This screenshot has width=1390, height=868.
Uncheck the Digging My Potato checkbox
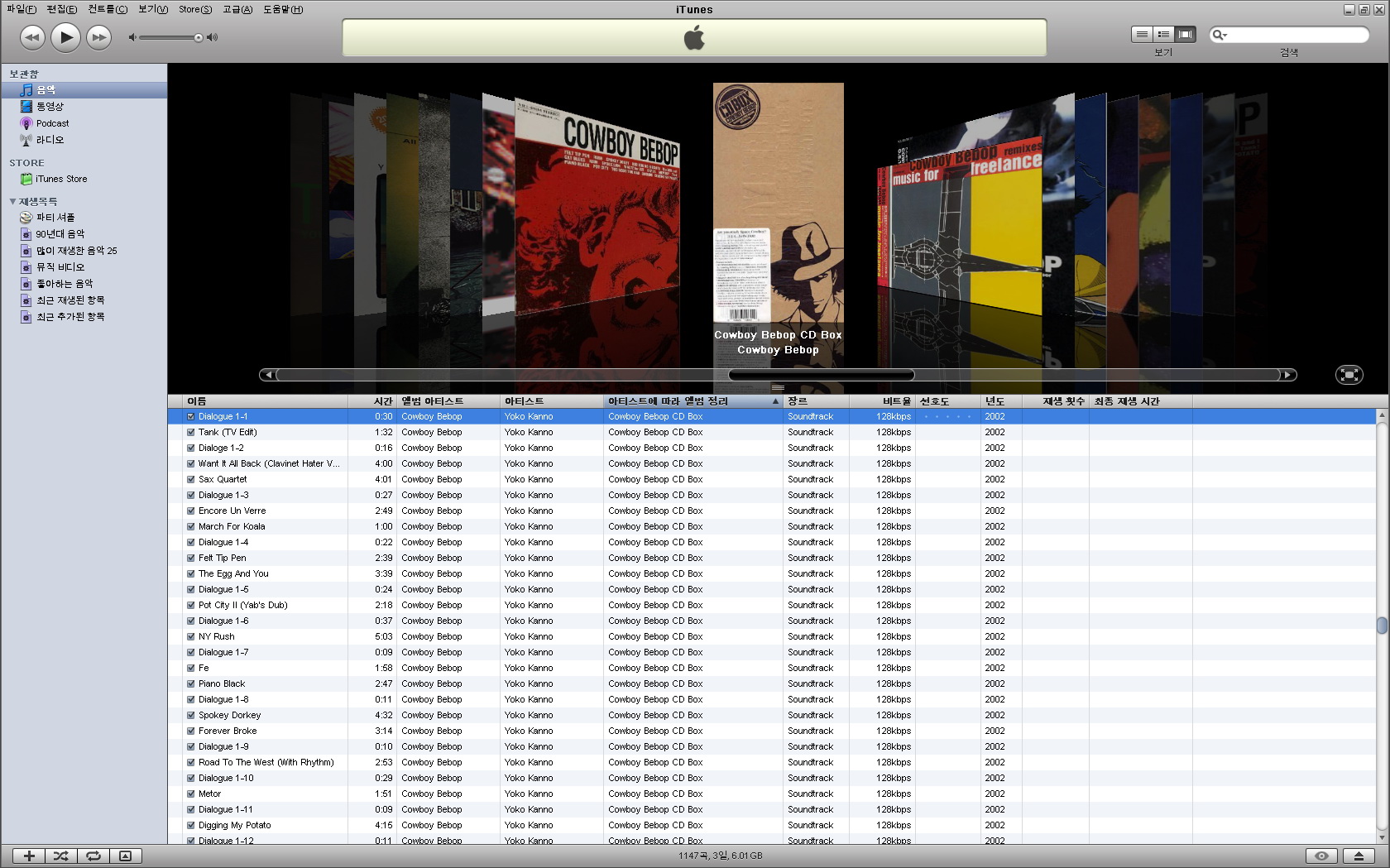point(191,826)
